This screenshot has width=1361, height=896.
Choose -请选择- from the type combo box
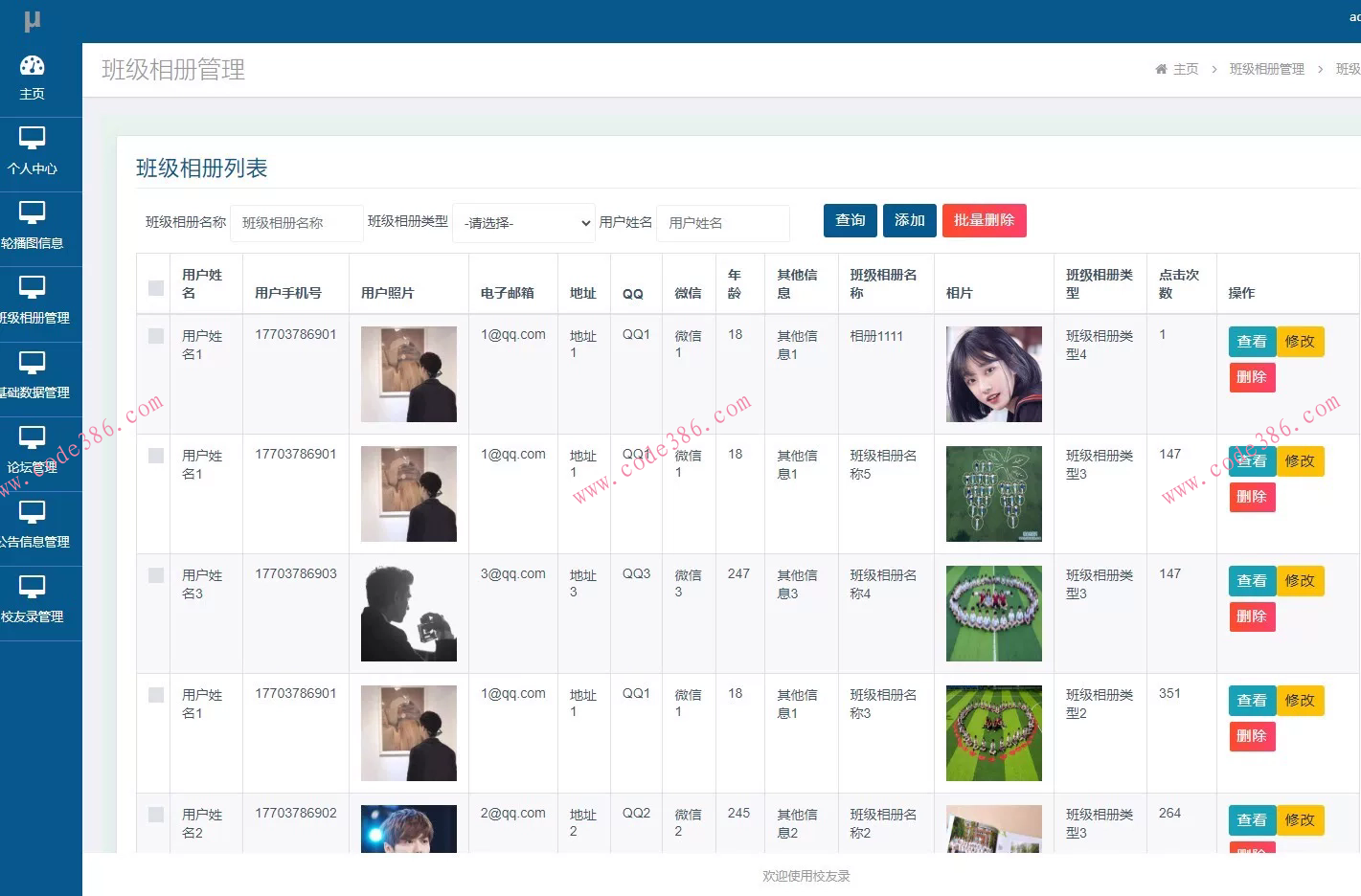(x=523, y=223)
